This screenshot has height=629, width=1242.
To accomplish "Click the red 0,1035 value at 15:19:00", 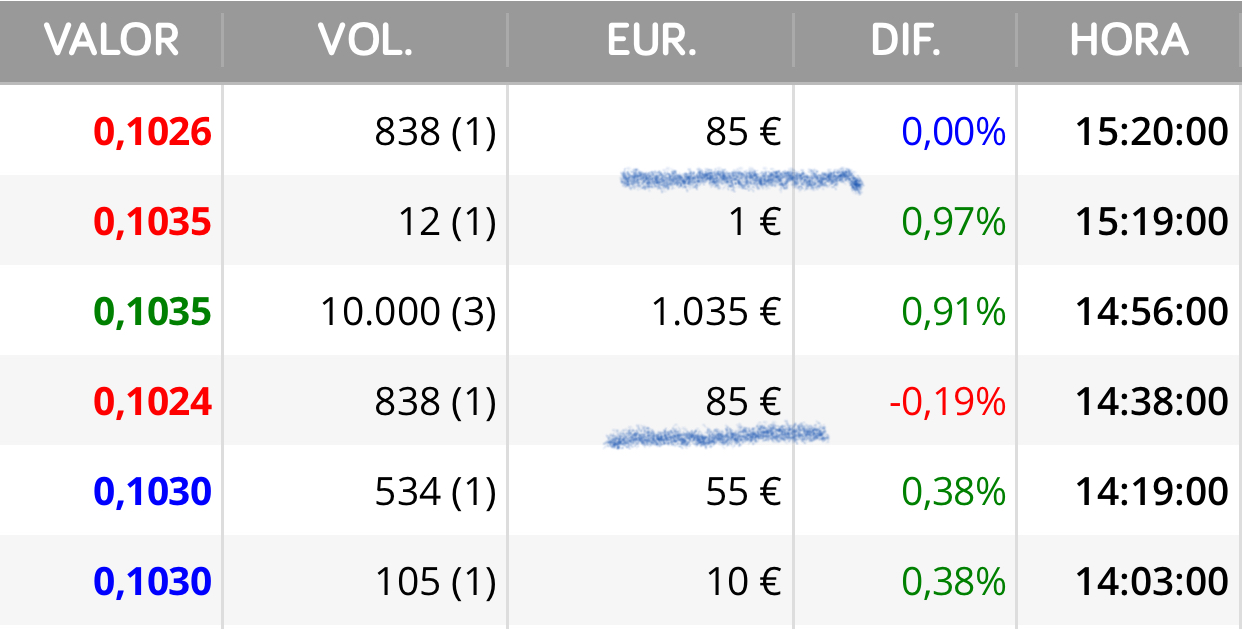I will (x=153, y=222).
